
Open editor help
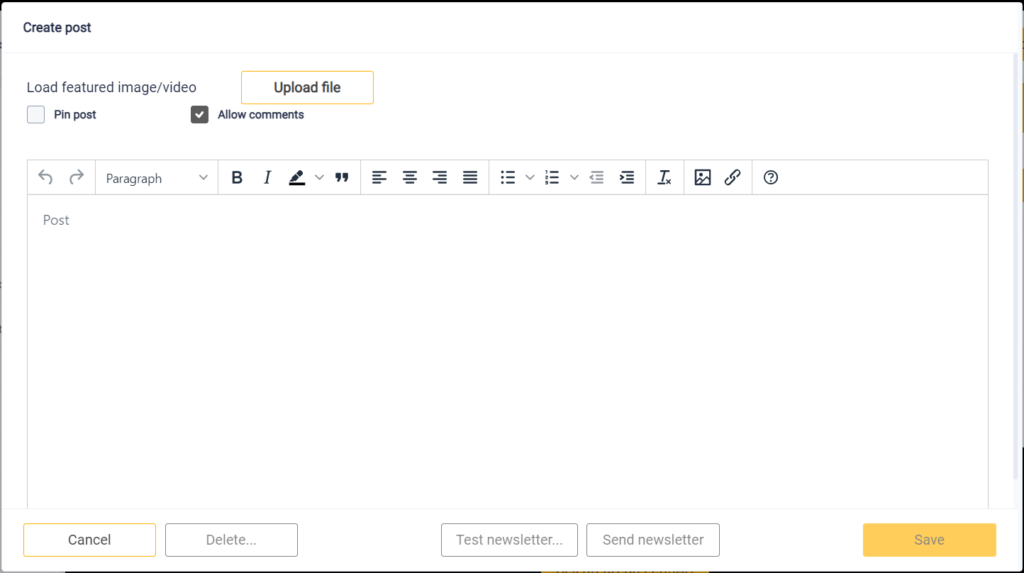[x=771, y=177]
